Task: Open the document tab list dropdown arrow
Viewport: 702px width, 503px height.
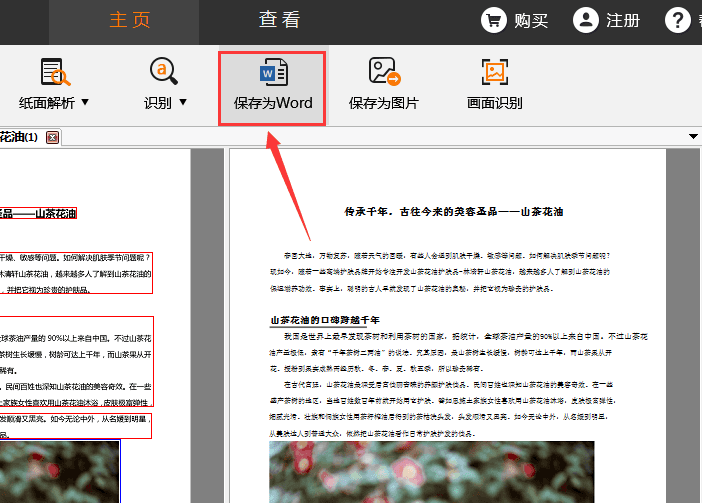Action: pyautogui.click(x=693, y=136)
